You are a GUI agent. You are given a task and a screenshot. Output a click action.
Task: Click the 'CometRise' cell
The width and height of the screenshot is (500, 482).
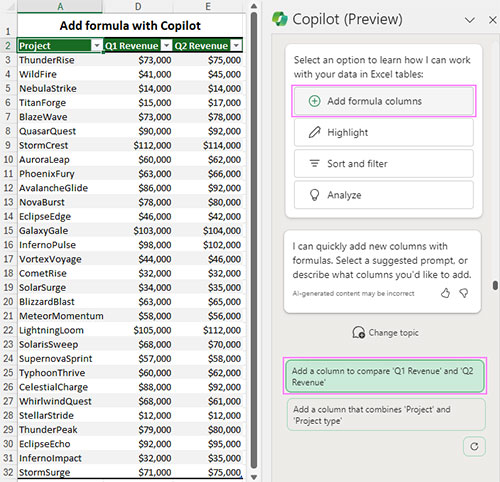pos(60,273)
